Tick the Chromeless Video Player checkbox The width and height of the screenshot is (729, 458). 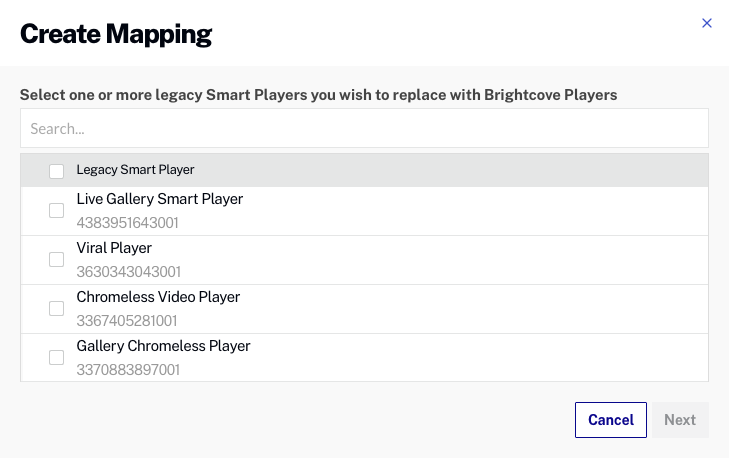(x=57, y=308)
